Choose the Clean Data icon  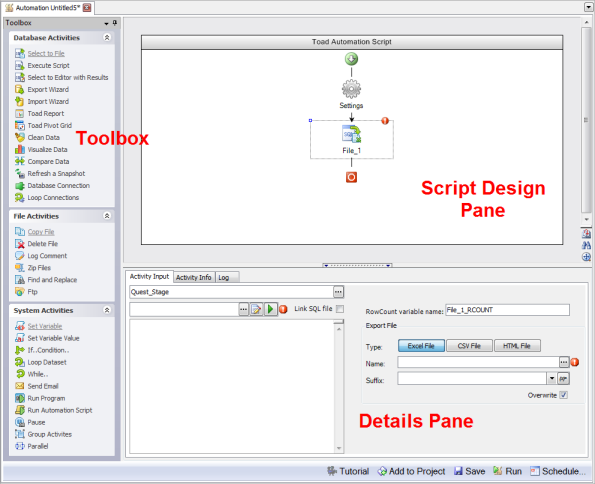[x=20, y=137]
